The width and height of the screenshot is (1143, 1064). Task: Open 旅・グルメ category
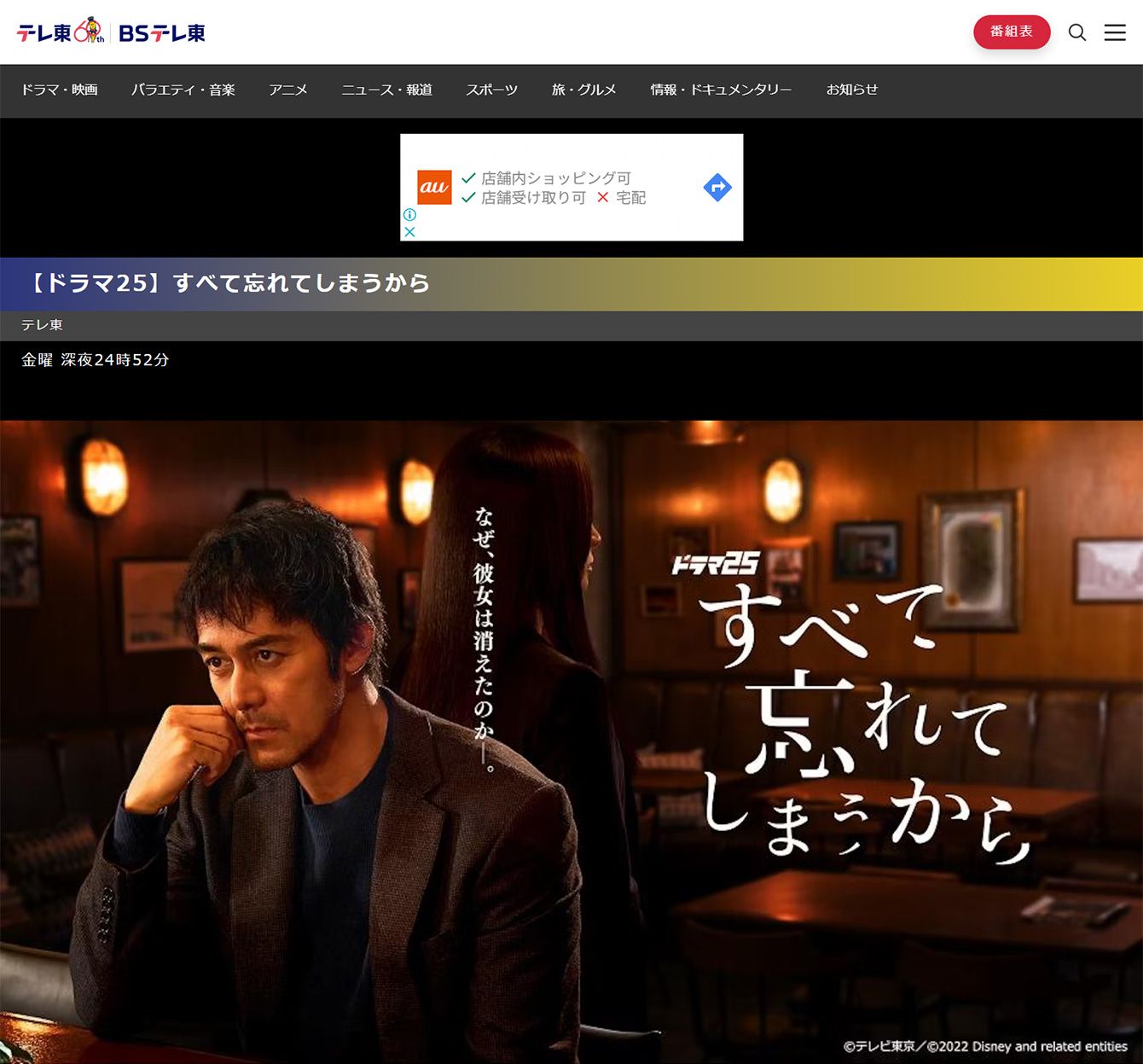tap(583, 90)
